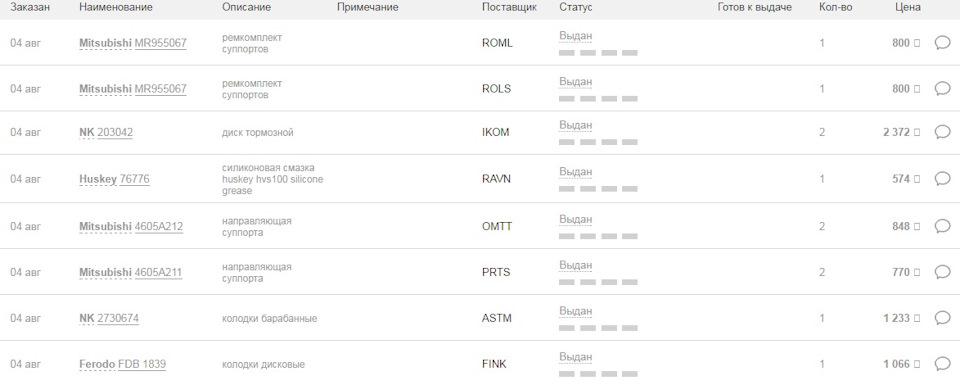Open part number 203042 link
The image size is (960, 385).
[115, 132]
